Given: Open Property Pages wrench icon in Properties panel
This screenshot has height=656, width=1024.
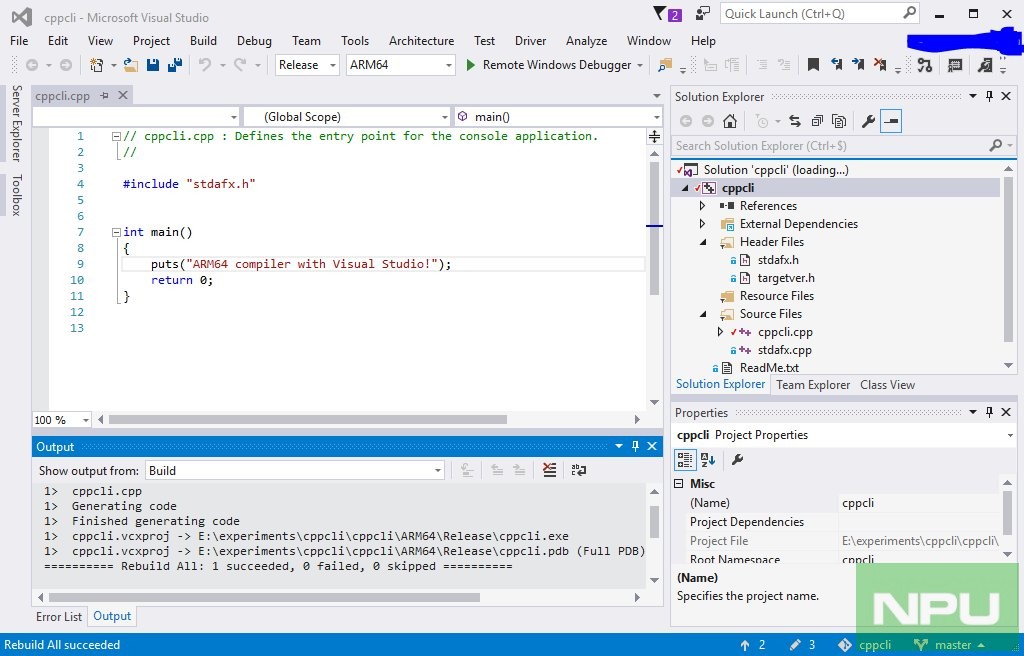Looking at the screenshot, I should pos(737,459).
